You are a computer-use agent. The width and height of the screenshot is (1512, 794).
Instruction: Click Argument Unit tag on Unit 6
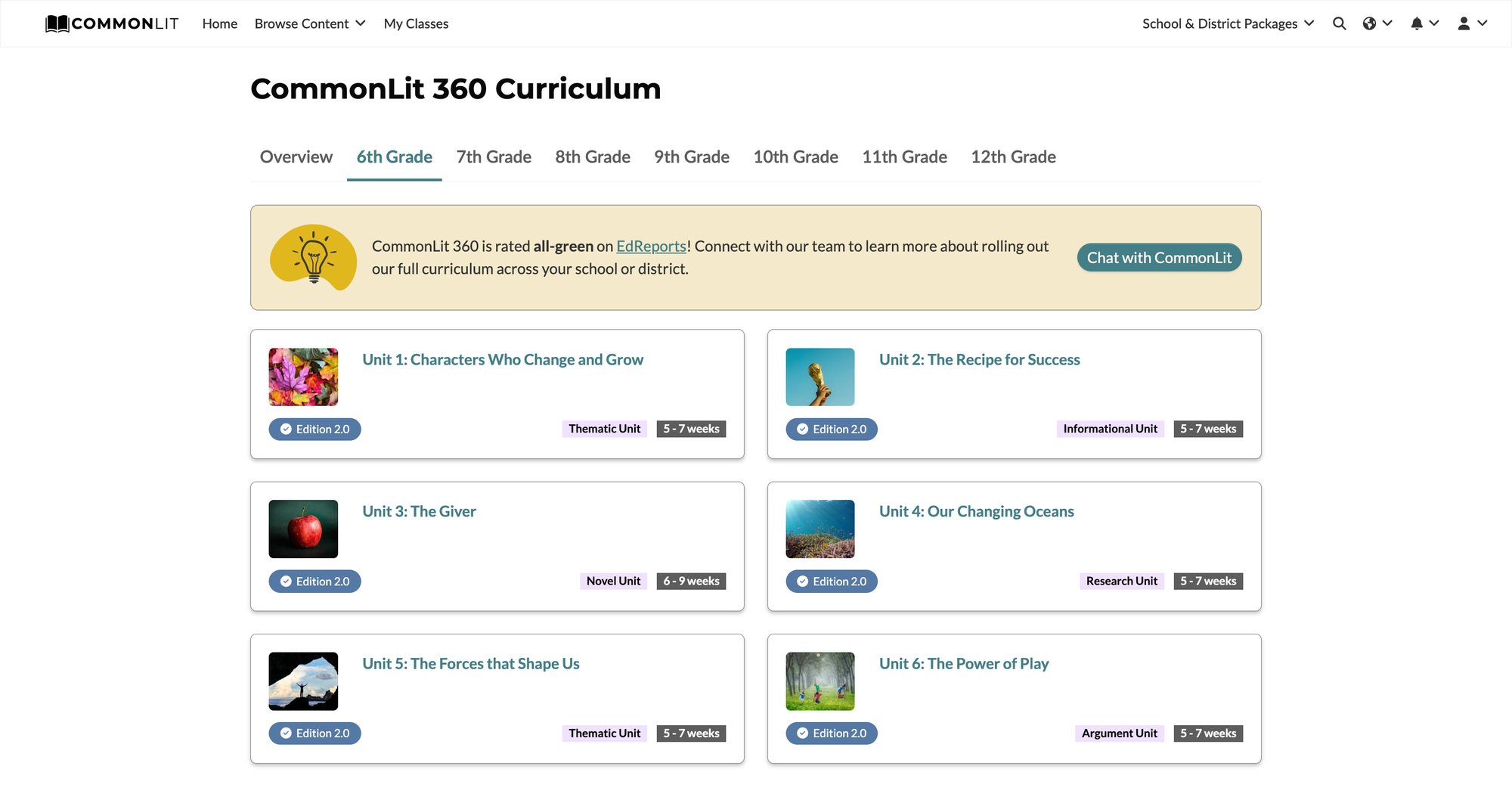click(1120, 733)
